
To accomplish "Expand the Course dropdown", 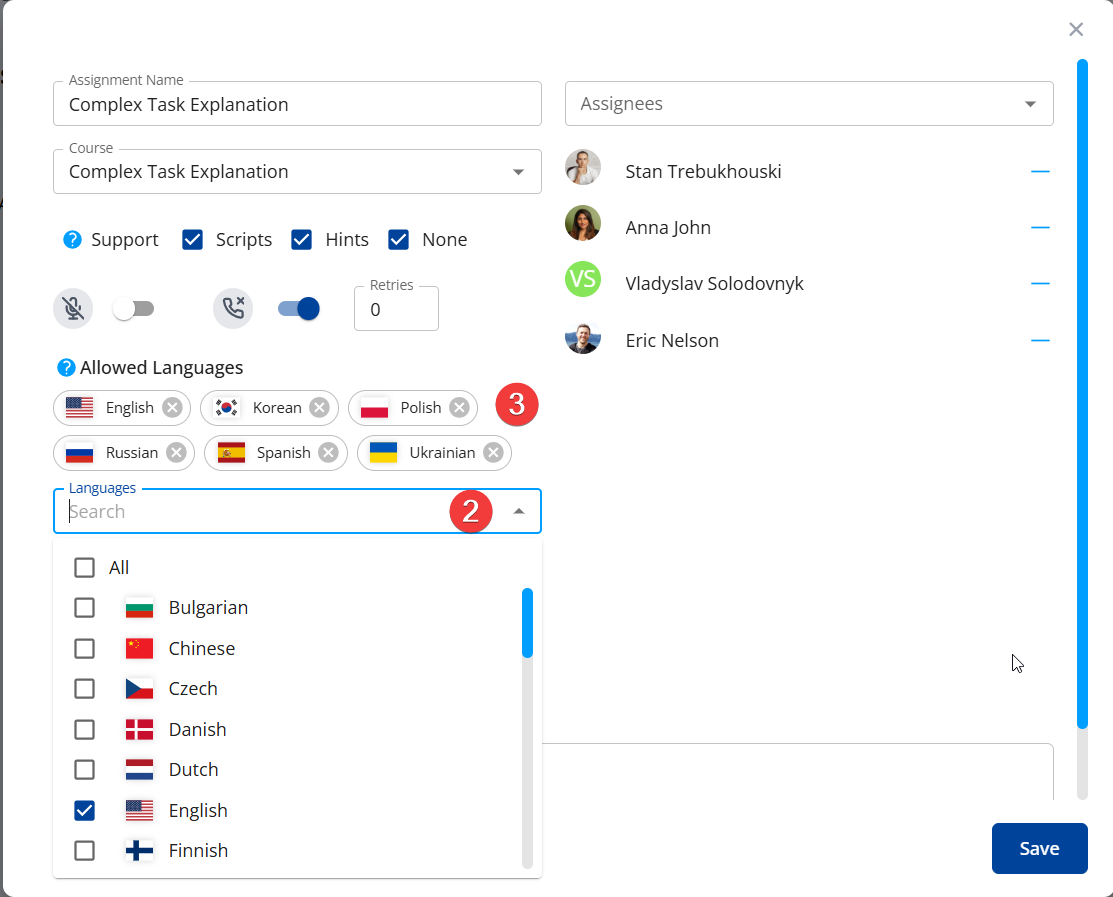I will [x=518, y=172].
